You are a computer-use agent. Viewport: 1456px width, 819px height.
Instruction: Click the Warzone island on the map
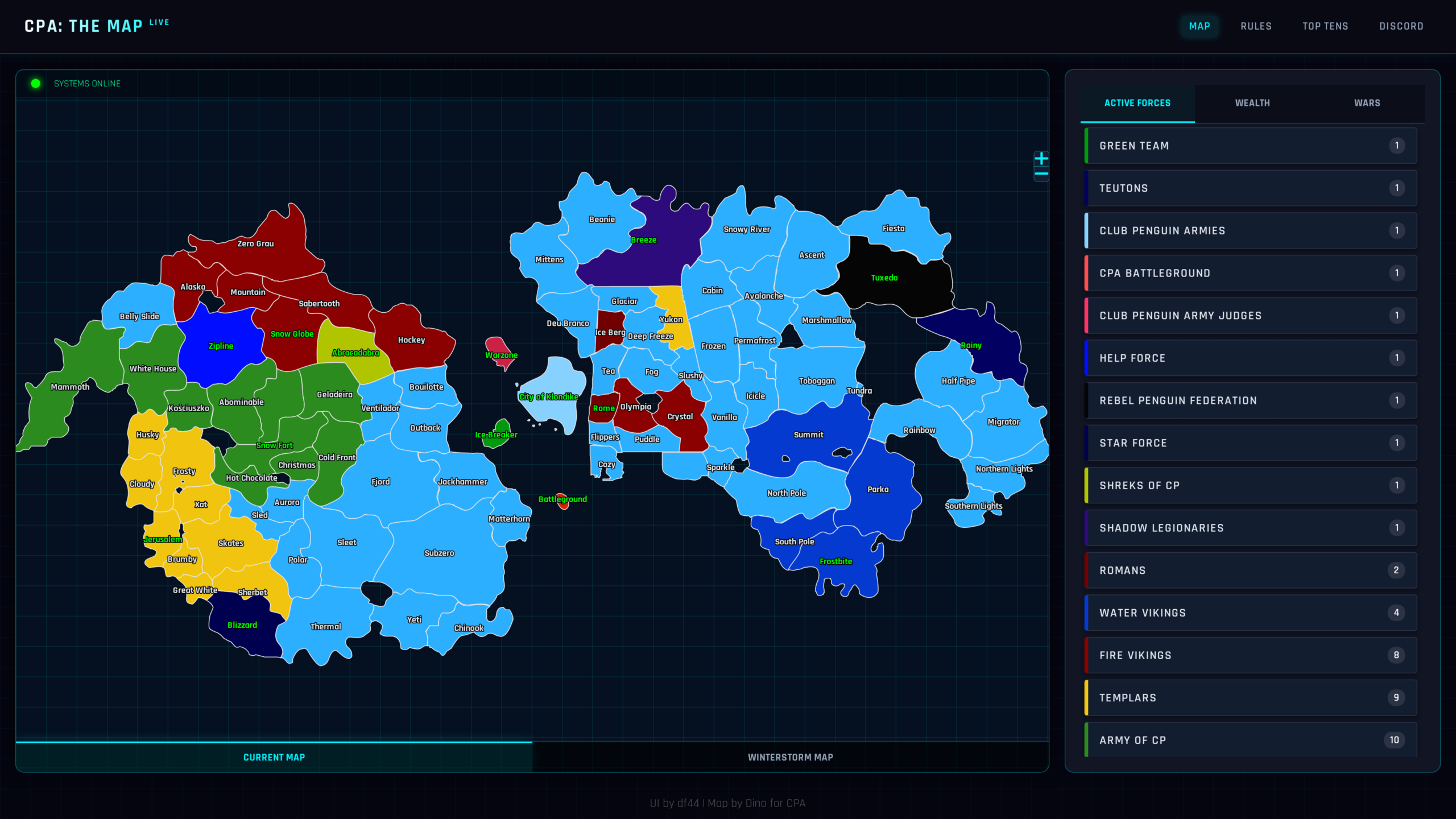coord(497,346)
